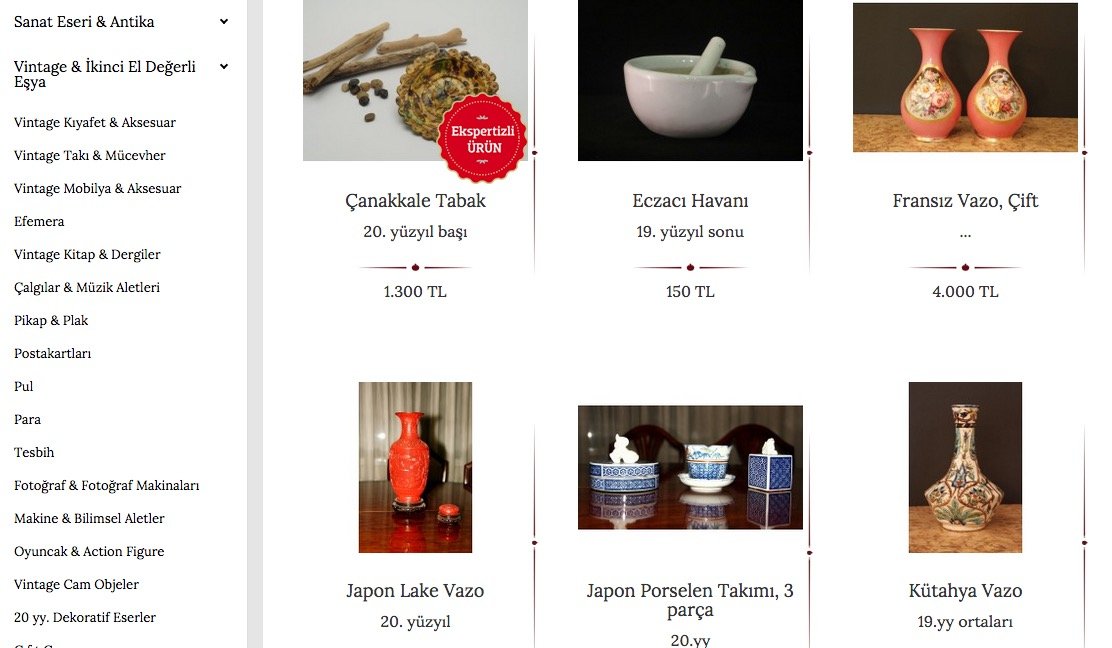Go to Vintage Takı & Mücevher
This screenshot has width=1112, height=648.
click(x=89, y=155)
